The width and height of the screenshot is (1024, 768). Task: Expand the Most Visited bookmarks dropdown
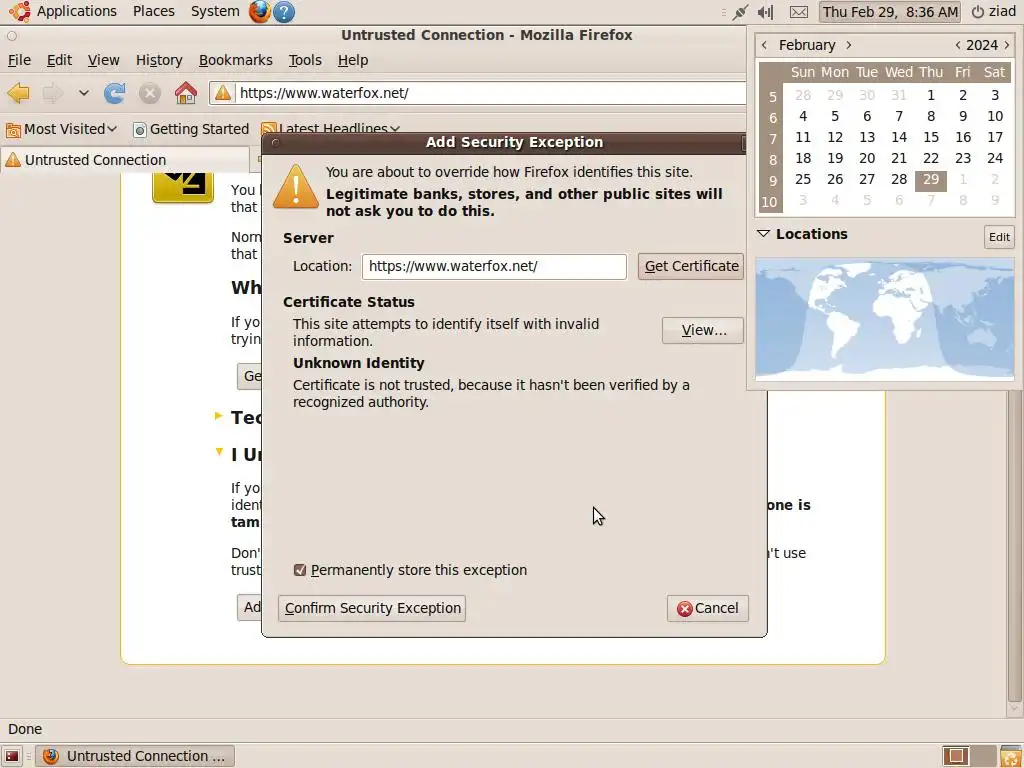[x=61, y=129]
